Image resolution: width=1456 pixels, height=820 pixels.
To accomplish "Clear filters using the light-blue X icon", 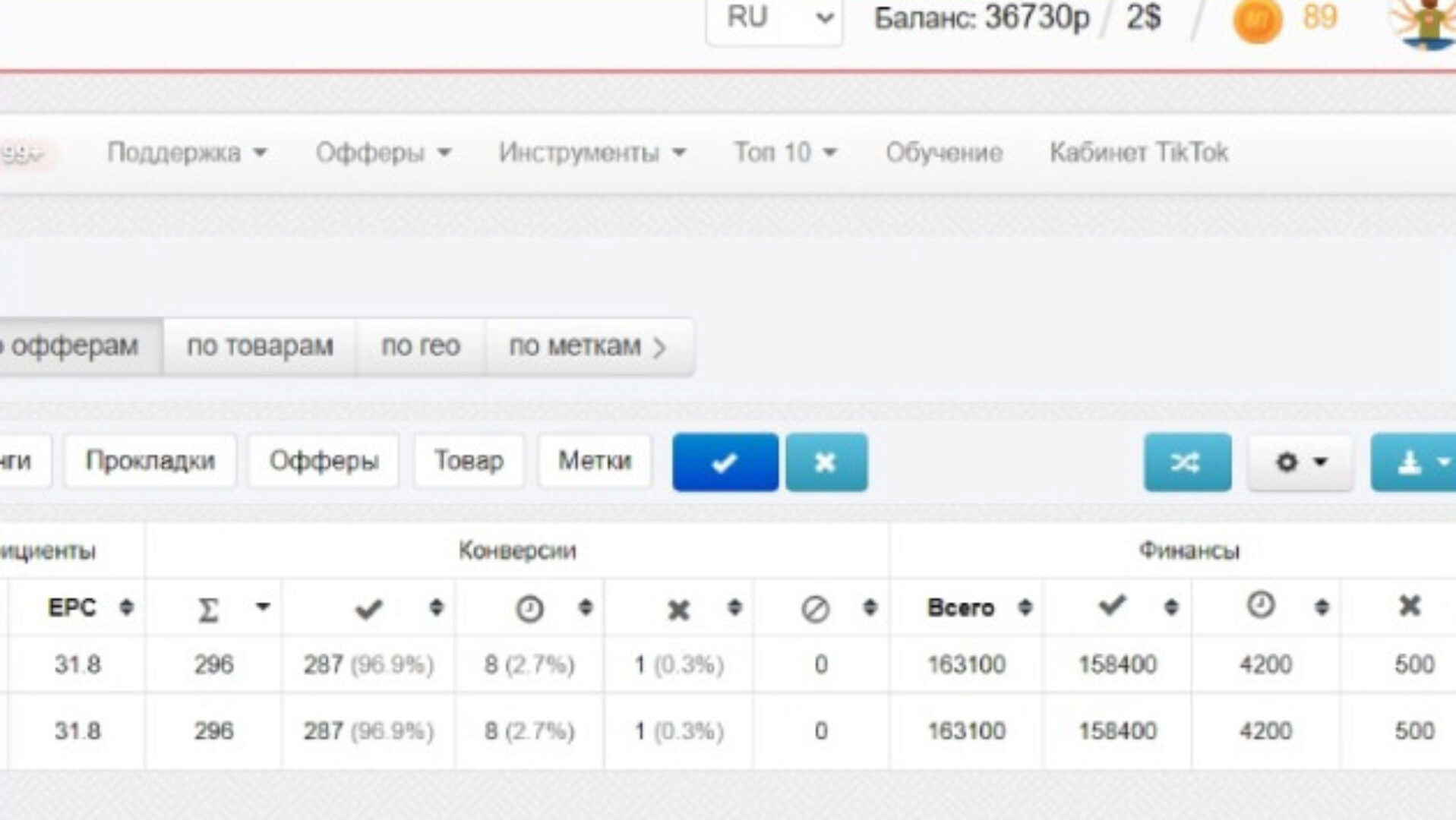I will tap(826, 462).
